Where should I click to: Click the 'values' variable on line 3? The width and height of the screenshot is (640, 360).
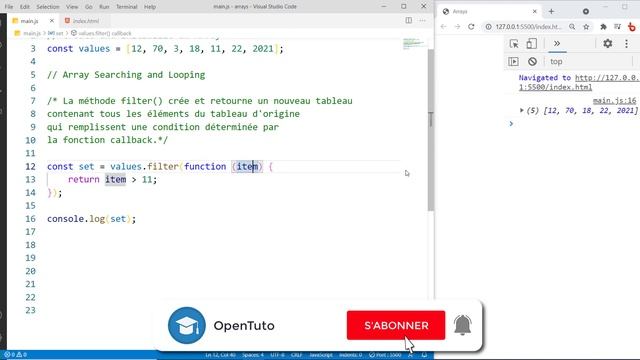pyautogui.click(x=94, y=49)
